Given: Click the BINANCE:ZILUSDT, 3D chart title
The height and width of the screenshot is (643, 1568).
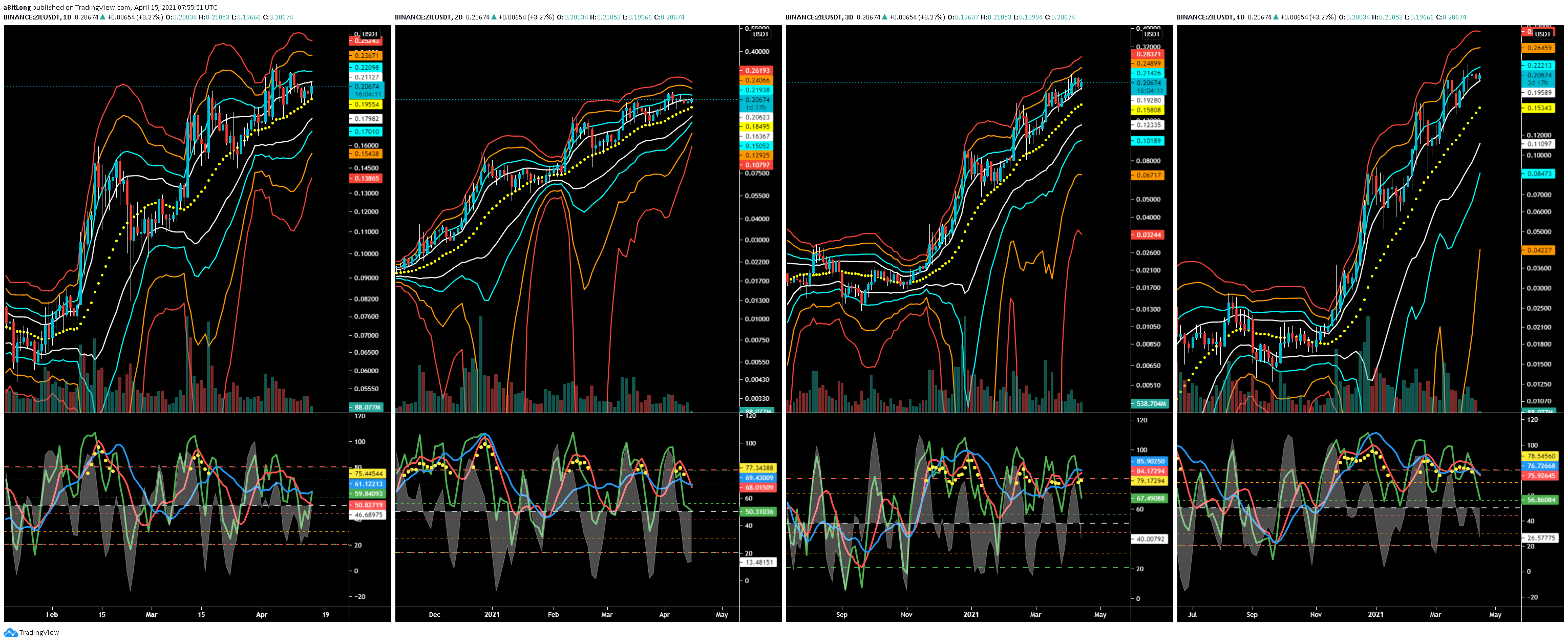Looking at the screenshot, I should 820,17.
